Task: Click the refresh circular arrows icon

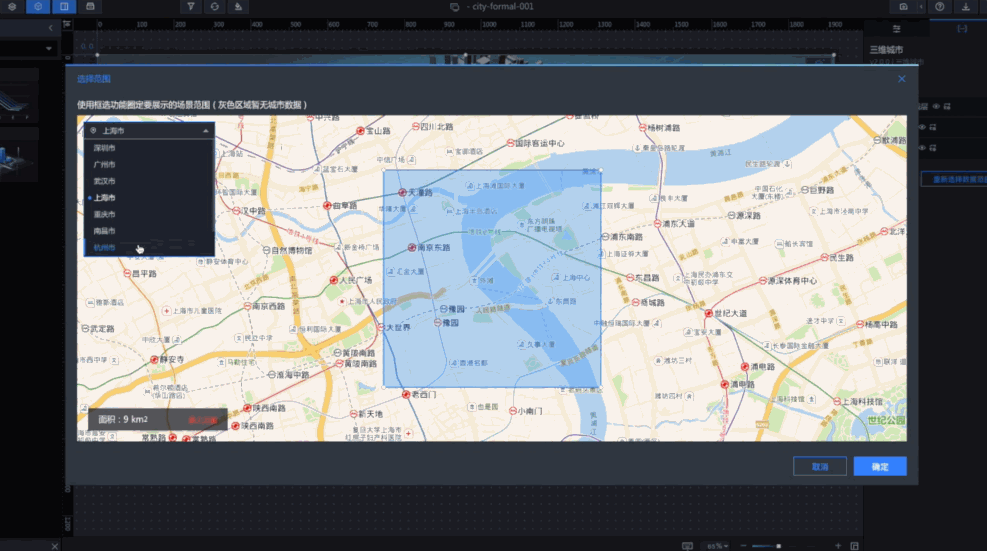Action: [x=215, y=6]
